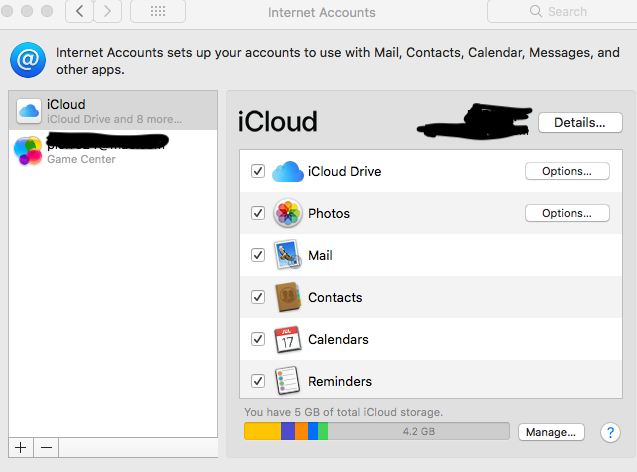Screen dimensions: 637x472
Task: Click the Calendars icon showing 17
Action: pos(288,339)
